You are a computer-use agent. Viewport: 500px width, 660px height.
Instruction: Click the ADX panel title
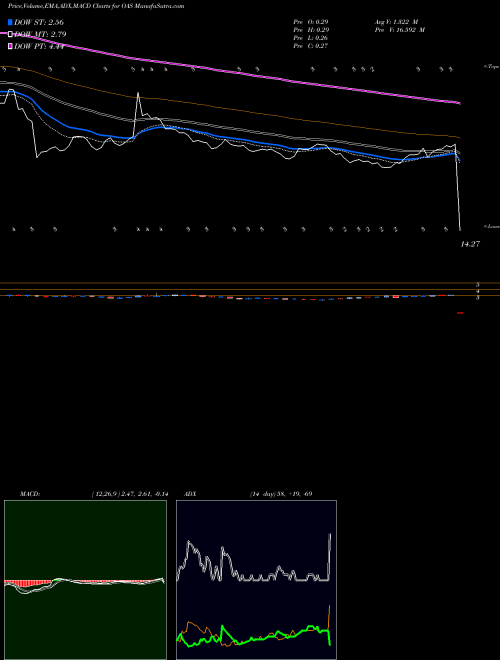(x=191, y=494)
